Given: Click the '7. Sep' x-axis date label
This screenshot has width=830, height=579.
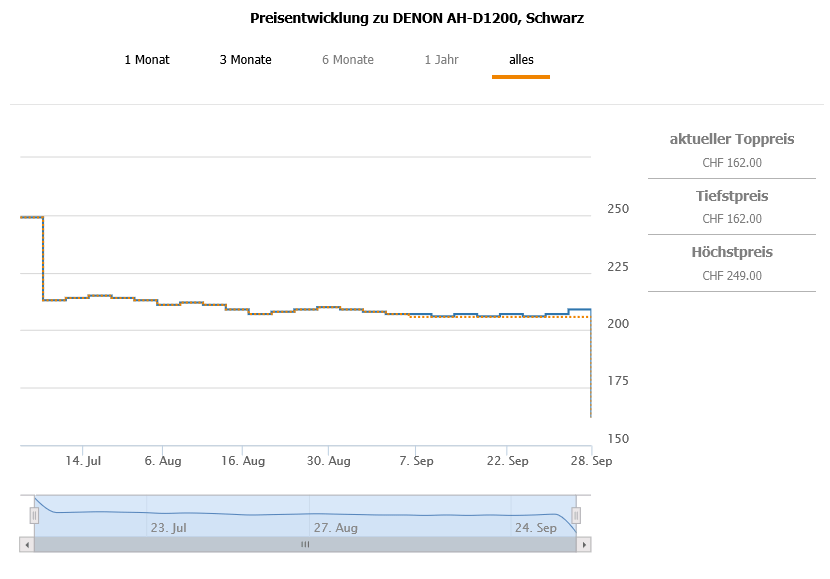Looking at the screenshot, I should coord(415,461).
